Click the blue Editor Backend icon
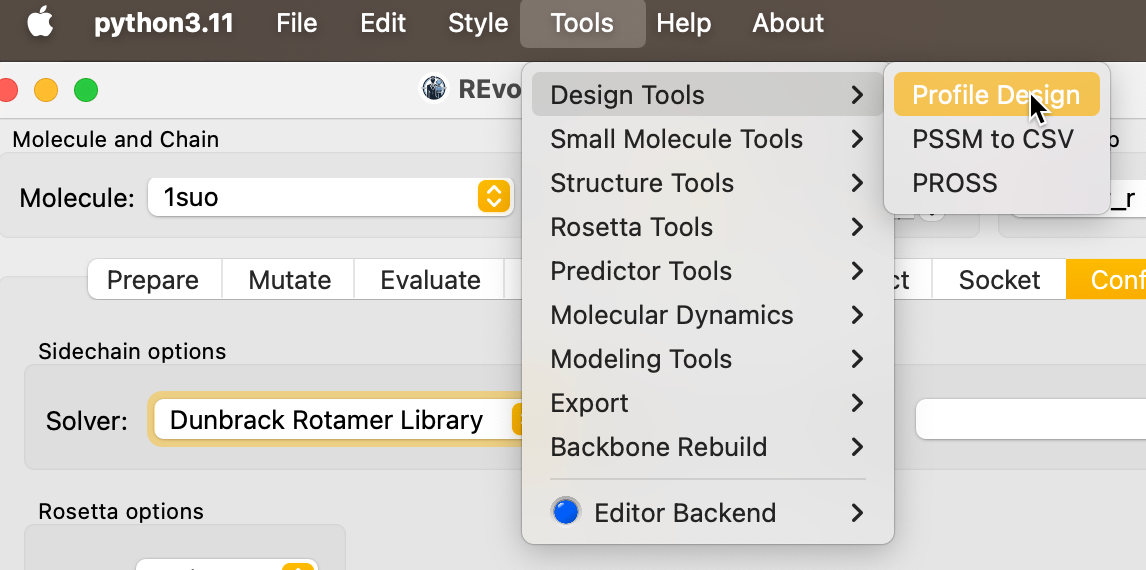This screenshot has width=1146, height=570. click(x=566, y=512)
